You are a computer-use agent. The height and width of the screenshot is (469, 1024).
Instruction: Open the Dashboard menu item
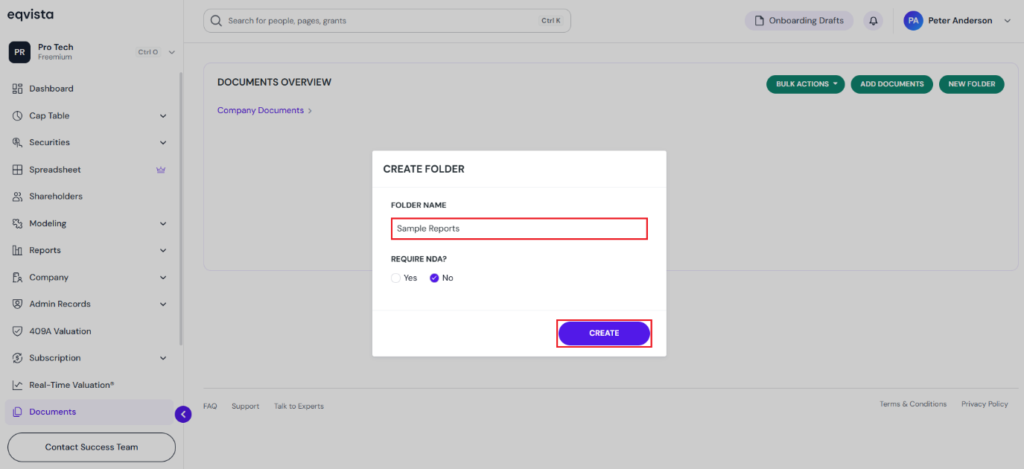(x=90, y=89)
